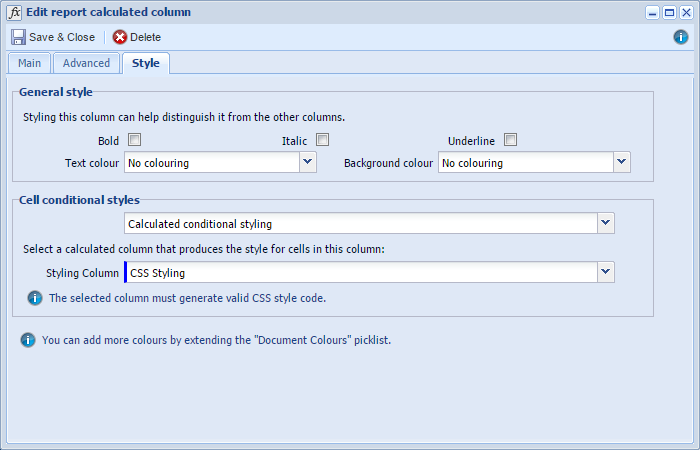Open the Text colour dropdown arrow
This screenshot has height=450, width=700.
click(x=308, y=162)
